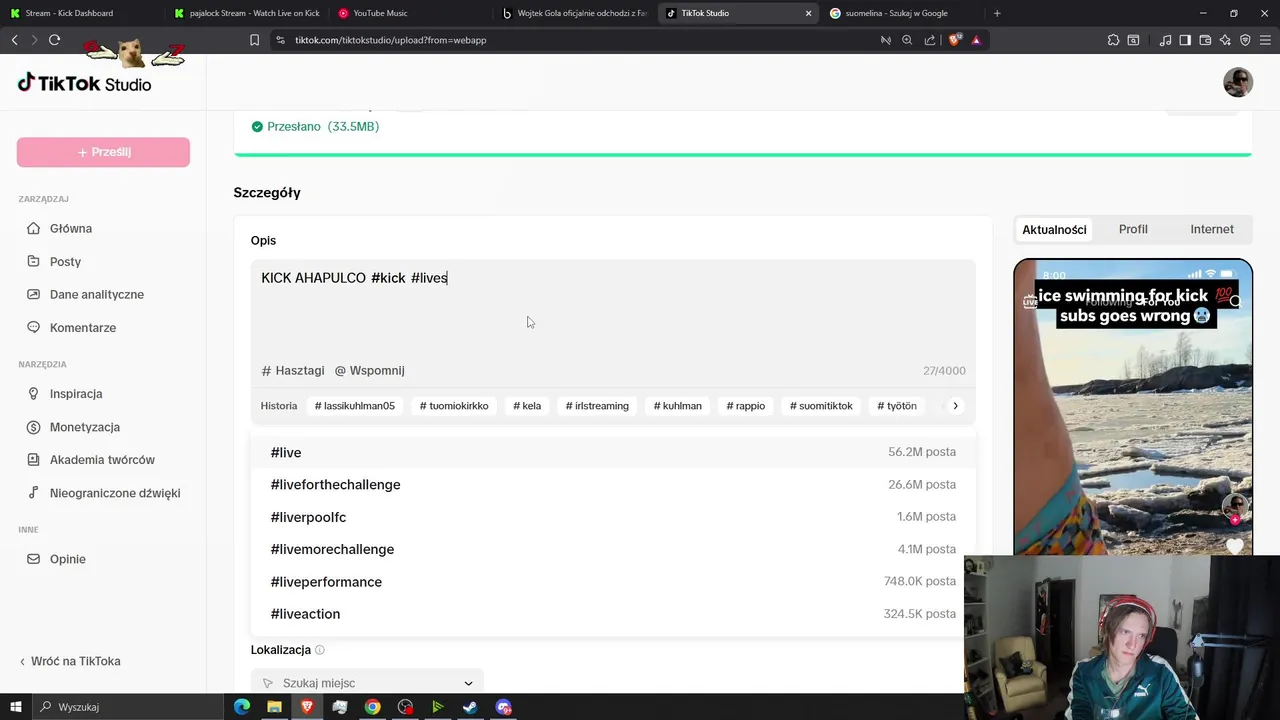Open Discord from taskbar

point(503,707)
